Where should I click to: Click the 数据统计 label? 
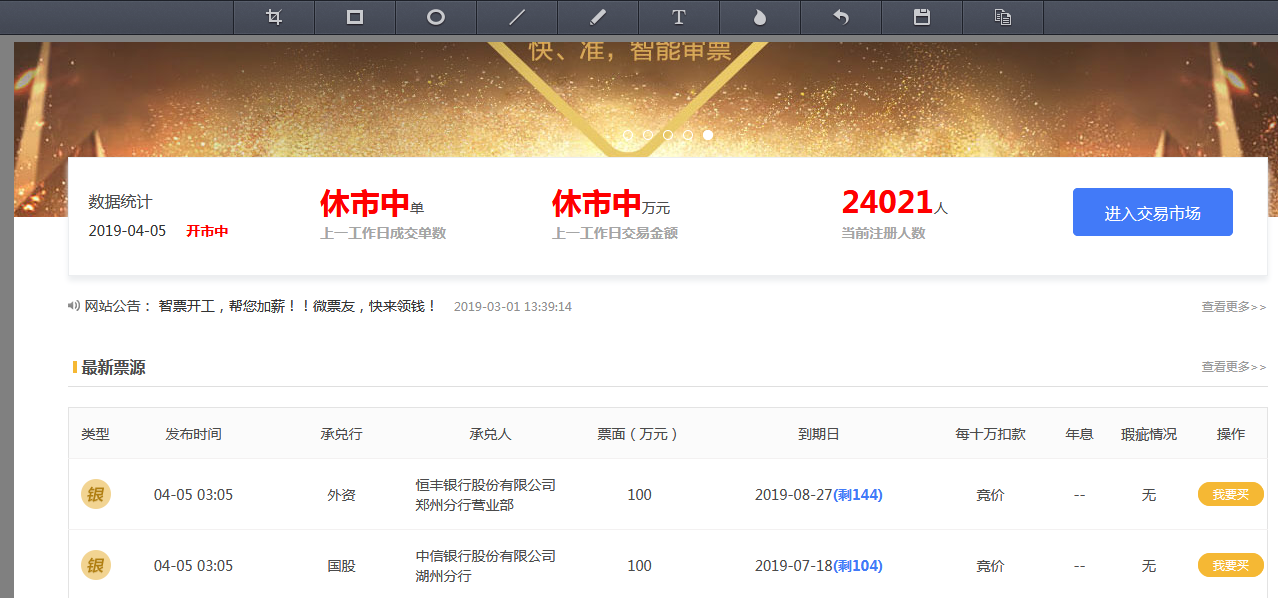120,201
